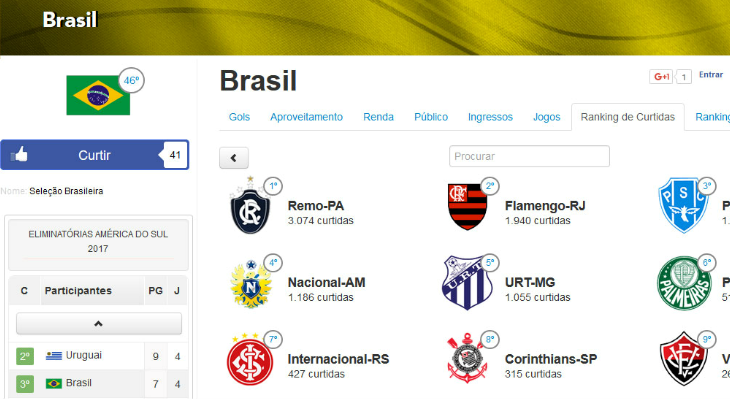
Task: Click the Uruguai flag in the standings
Action: (54, 356)
